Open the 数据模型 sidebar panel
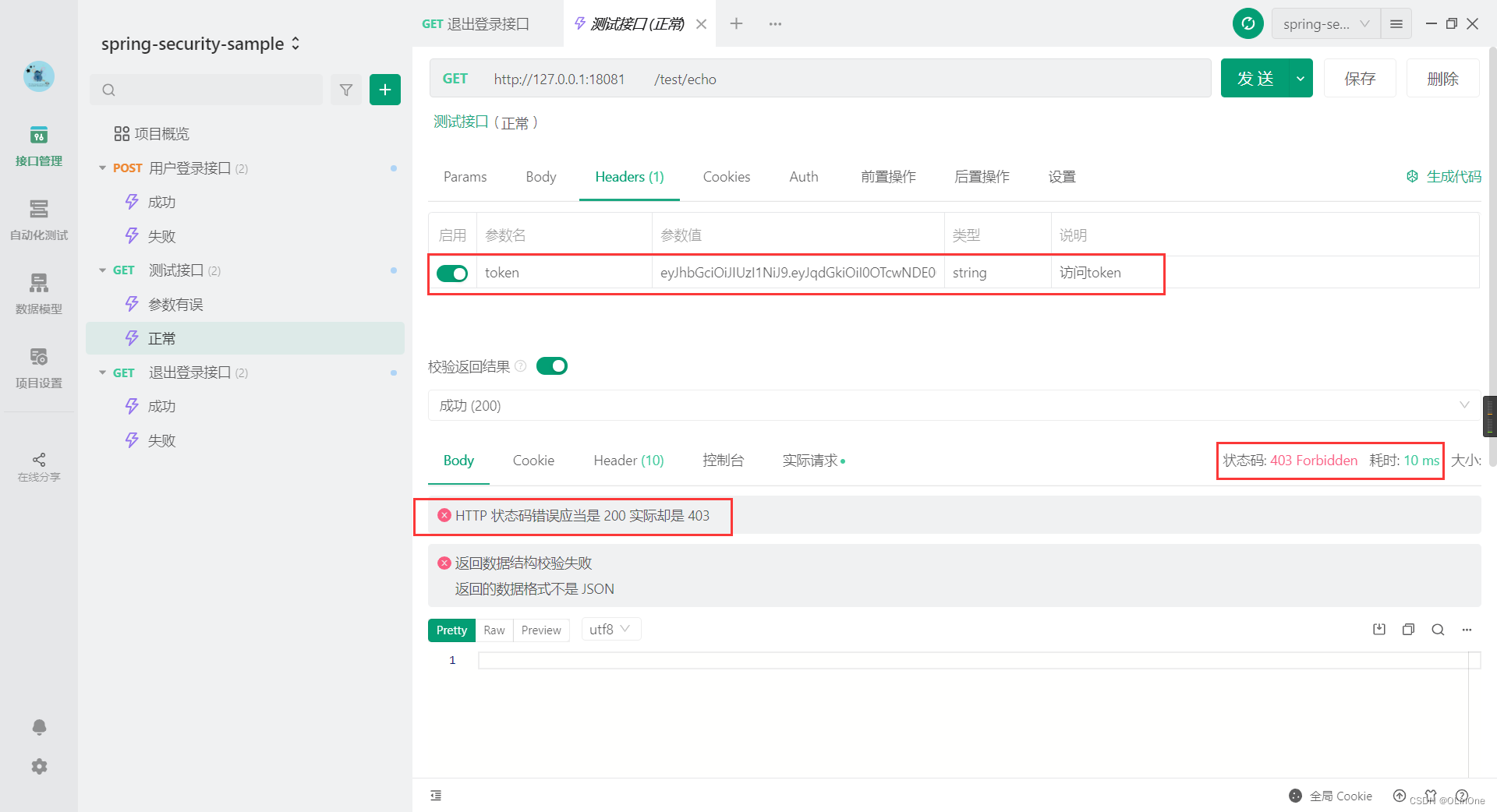 pos(38,295)
